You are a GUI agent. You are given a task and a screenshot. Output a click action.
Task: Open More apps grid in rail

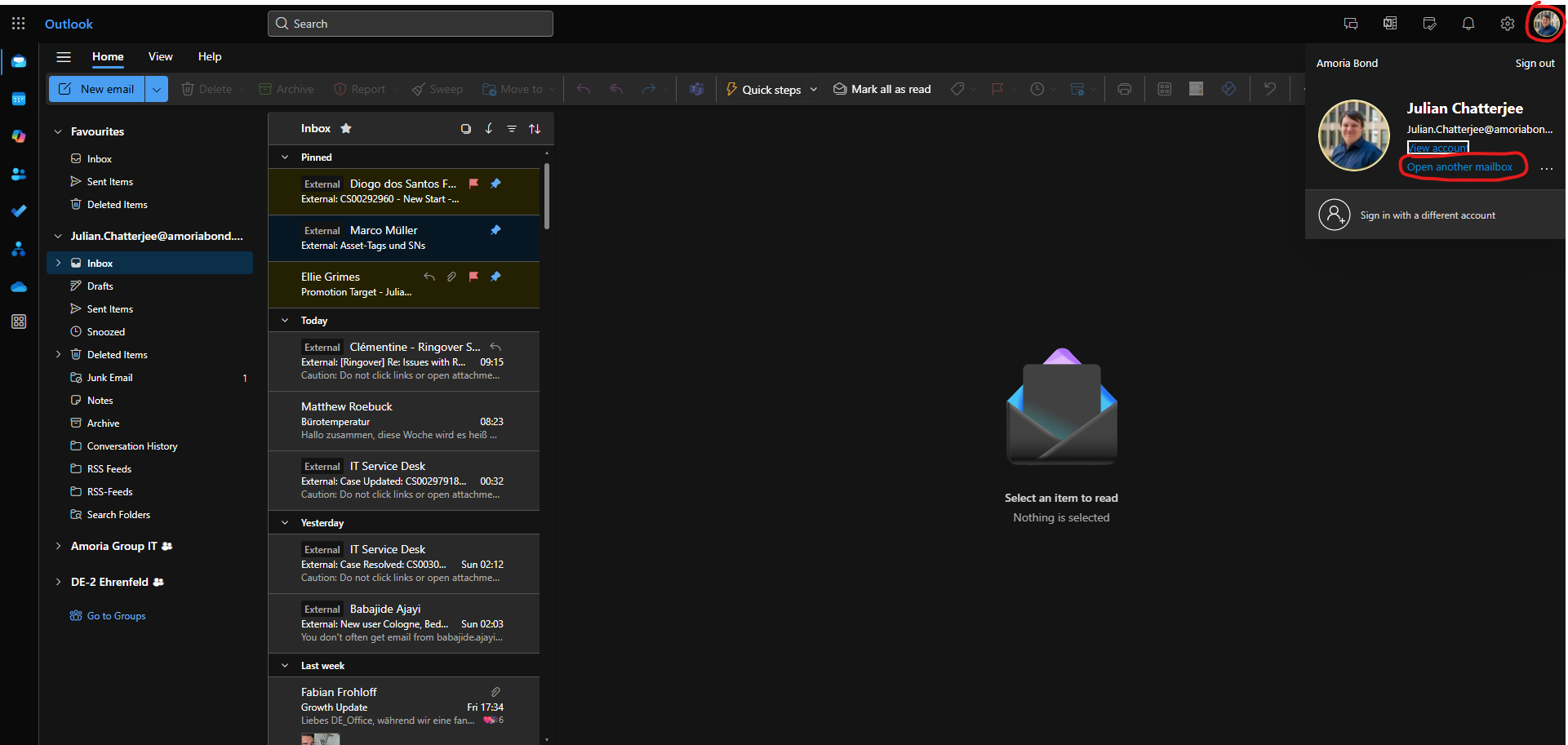point(19,322)
